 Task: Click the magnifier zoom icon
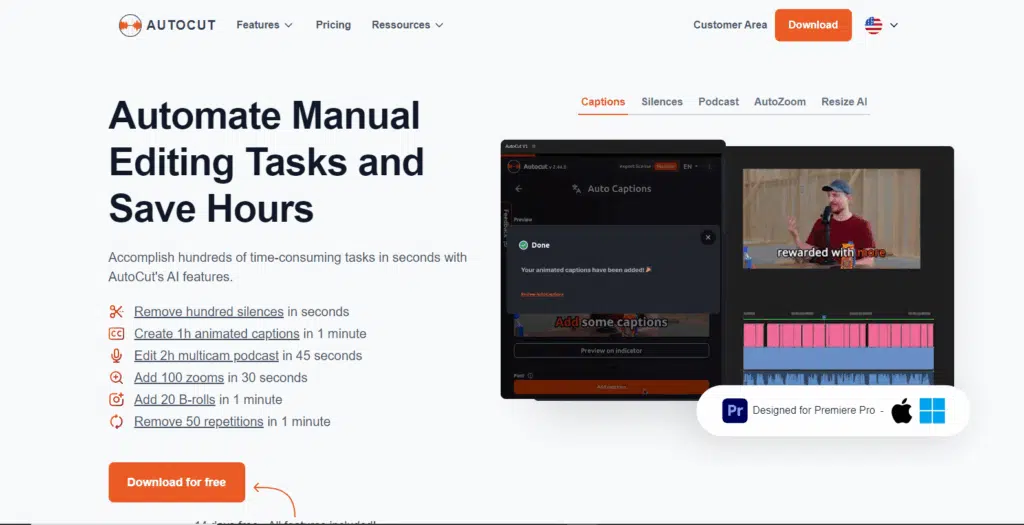(x=116, y=377)
